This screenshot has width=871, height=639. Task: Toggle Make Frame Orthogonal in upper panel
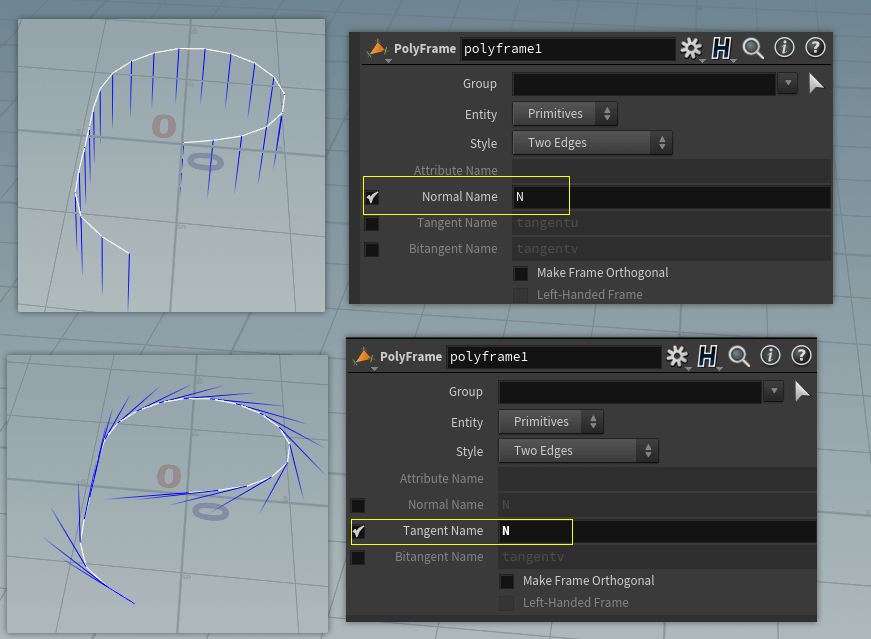(520, 273)
